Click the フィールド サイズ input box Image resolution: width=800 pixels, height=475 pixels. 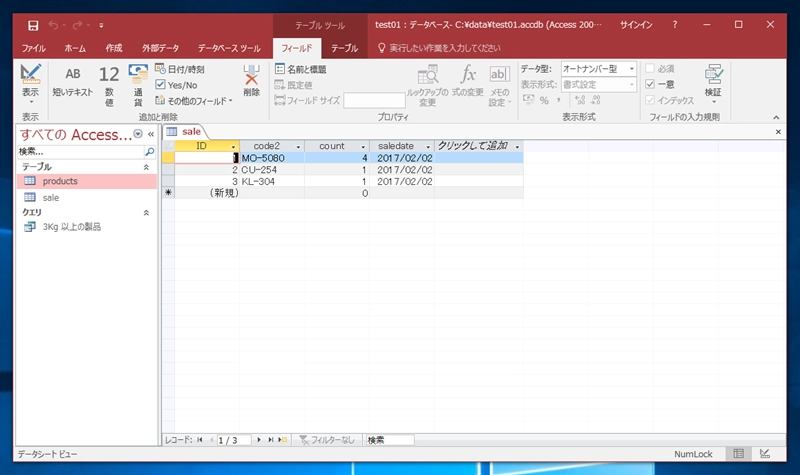click(x=374, y=101)
